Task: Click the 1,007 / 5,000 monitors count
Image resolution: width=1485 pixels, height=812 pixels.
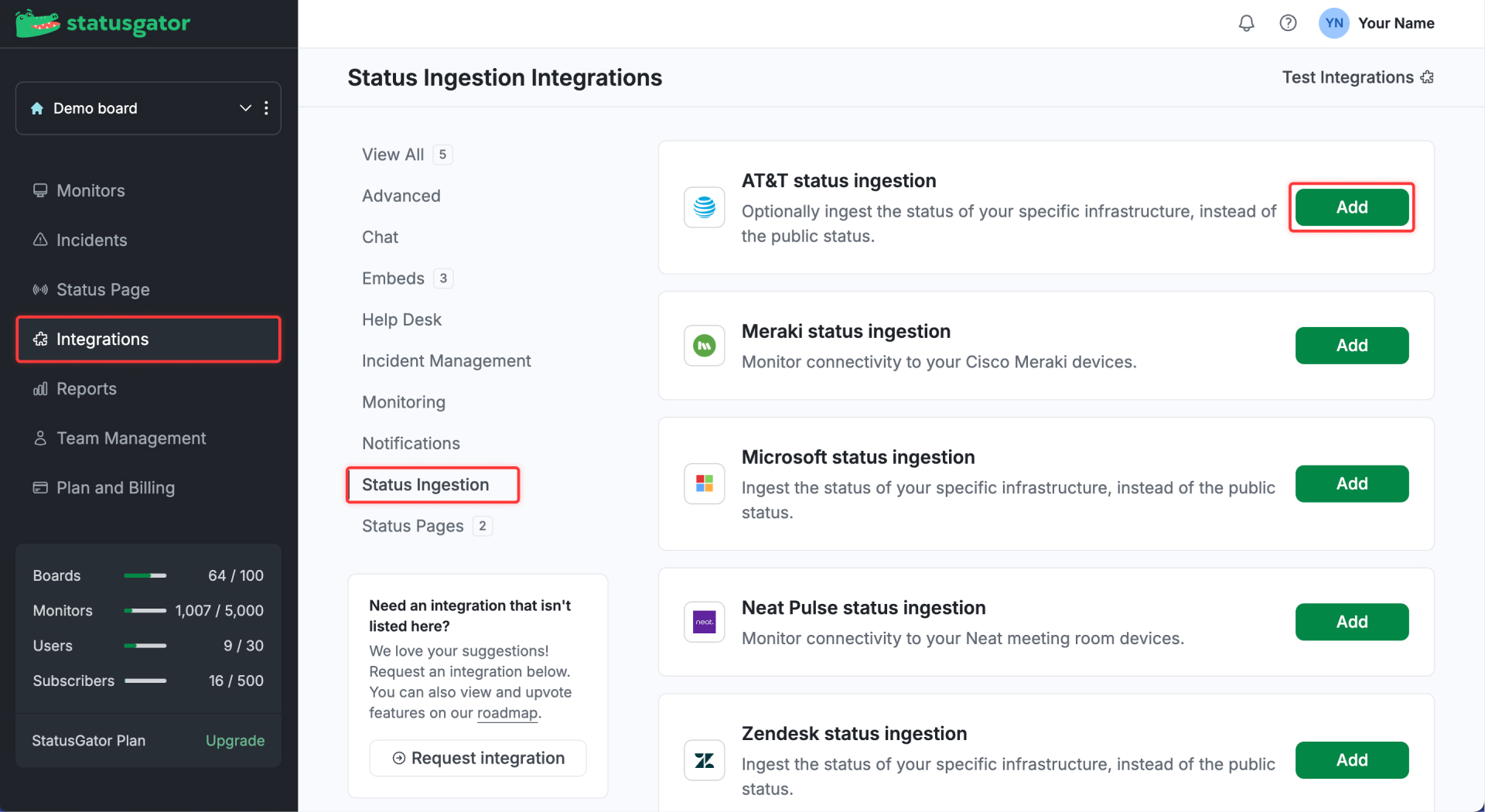Action: pyautogui.click(x=220, y=611)
